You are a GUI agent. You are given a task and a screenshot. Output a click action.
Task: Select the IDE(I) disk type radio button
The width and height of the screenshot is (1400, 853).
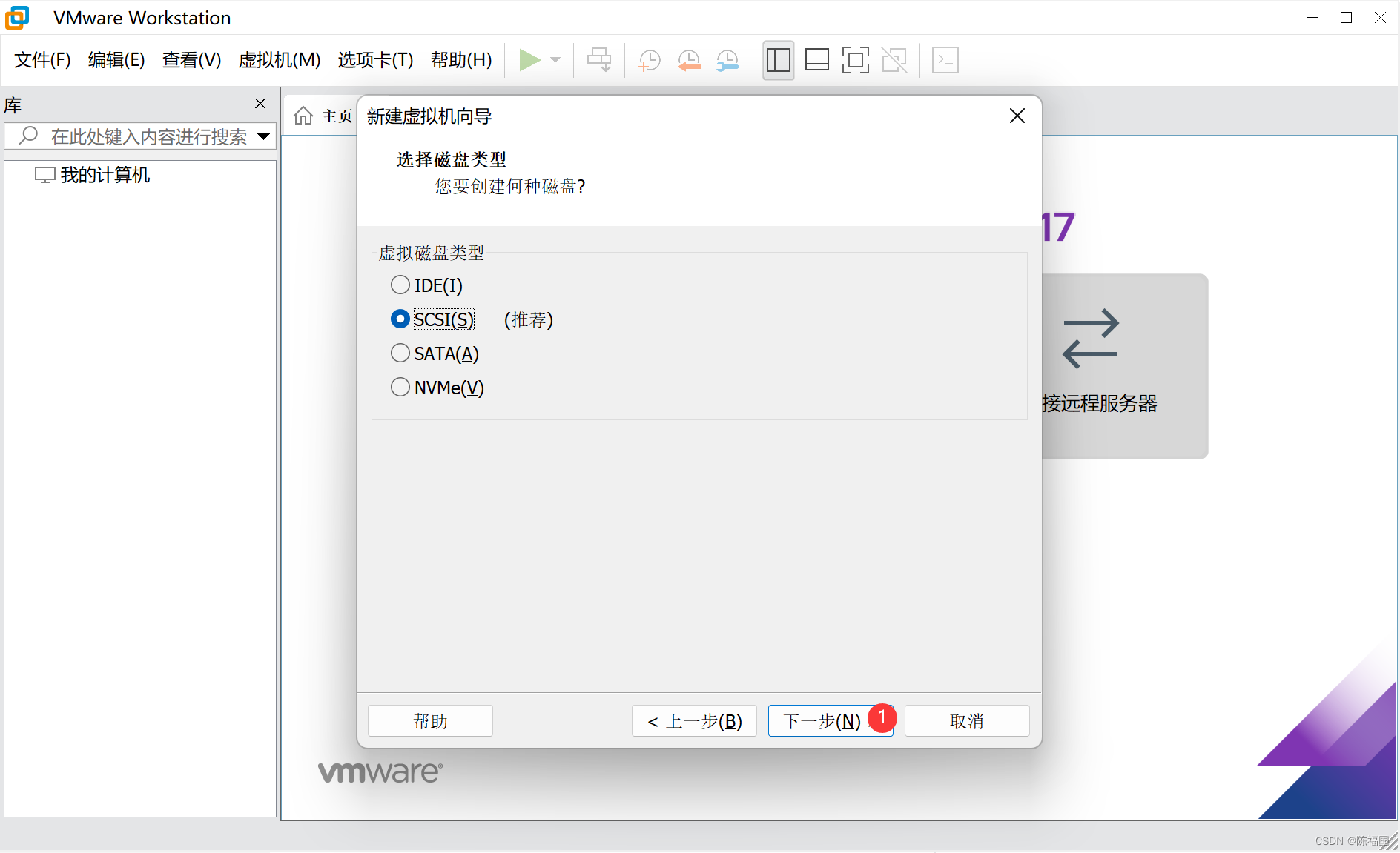click(400, 285)
